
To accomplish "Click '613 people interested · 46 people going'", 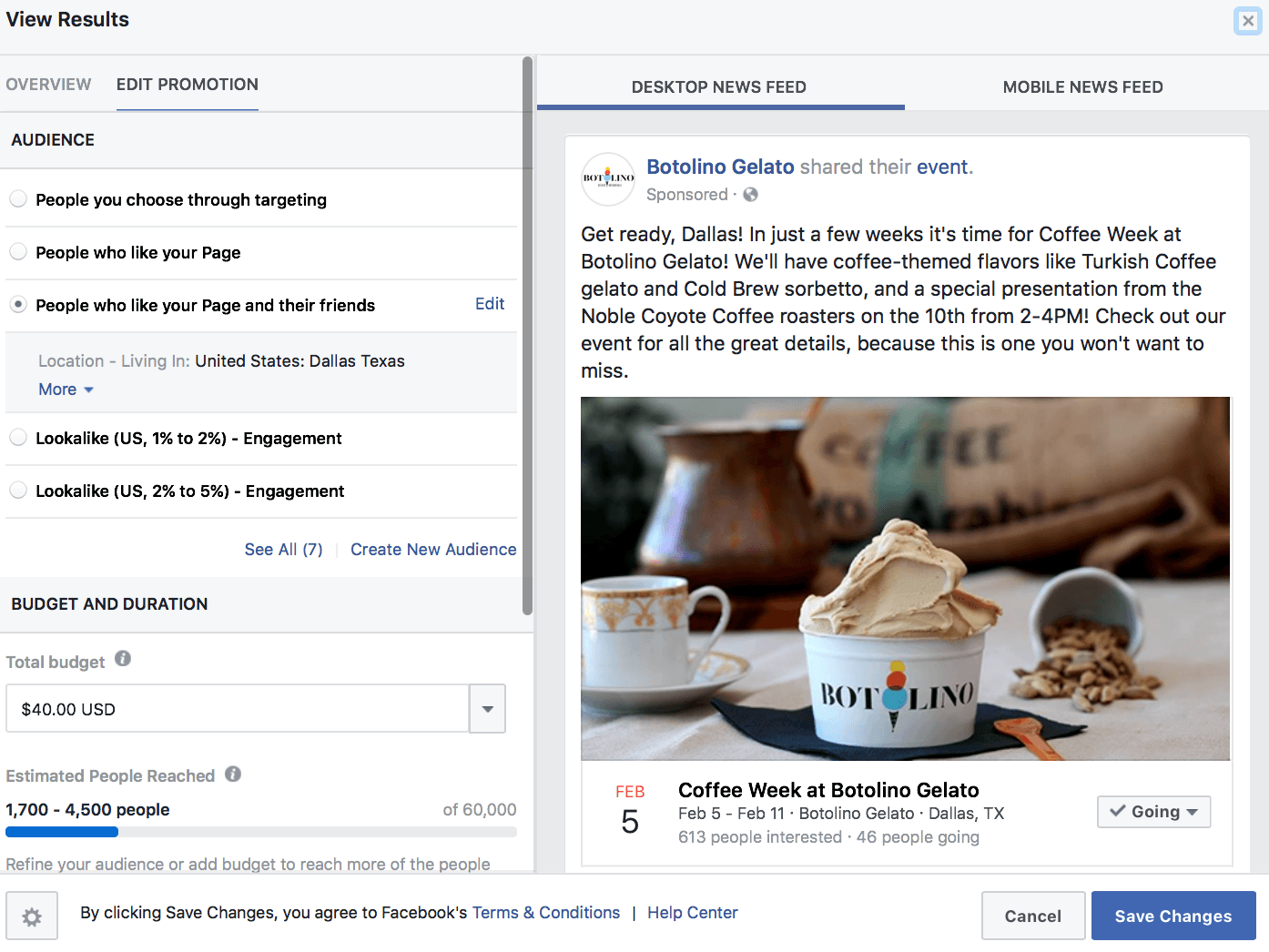I will [828, 837].
